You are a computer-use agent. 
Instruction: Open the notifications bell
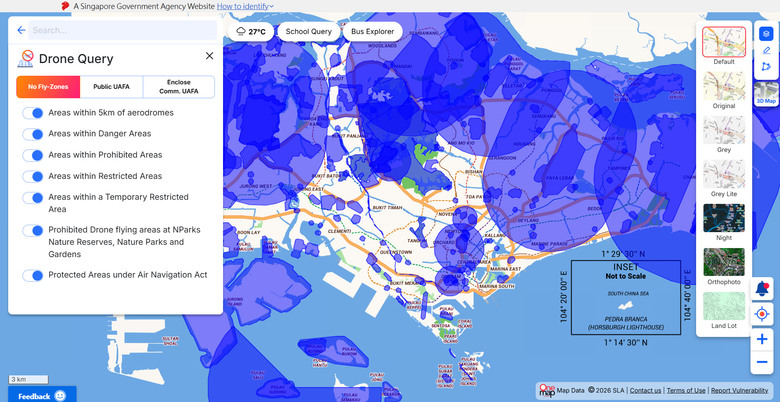coord(762,289)
